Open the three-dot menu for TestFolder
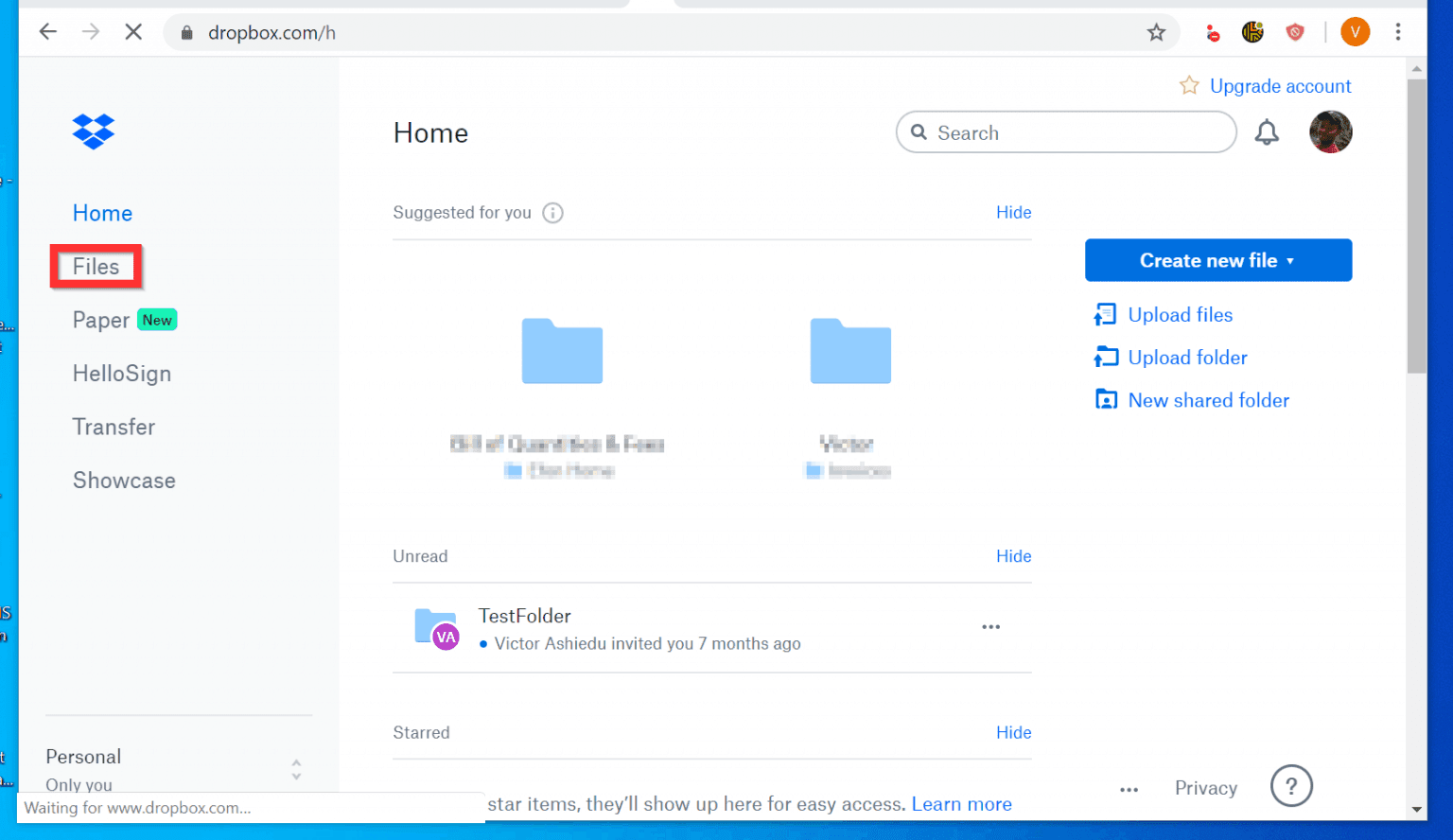Image resolution: width=1453 pixels, height=840 pixels. click(x=990, y=627)
